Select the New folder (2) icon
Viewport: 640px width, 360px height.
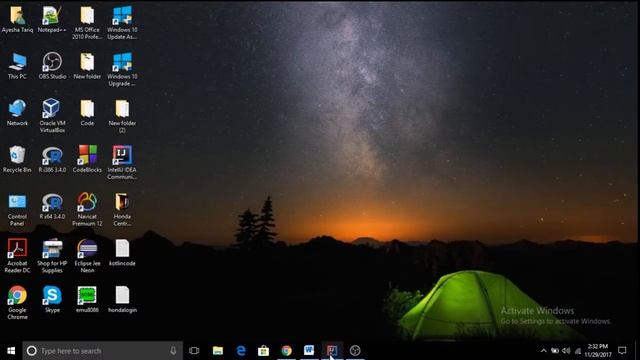122,116
